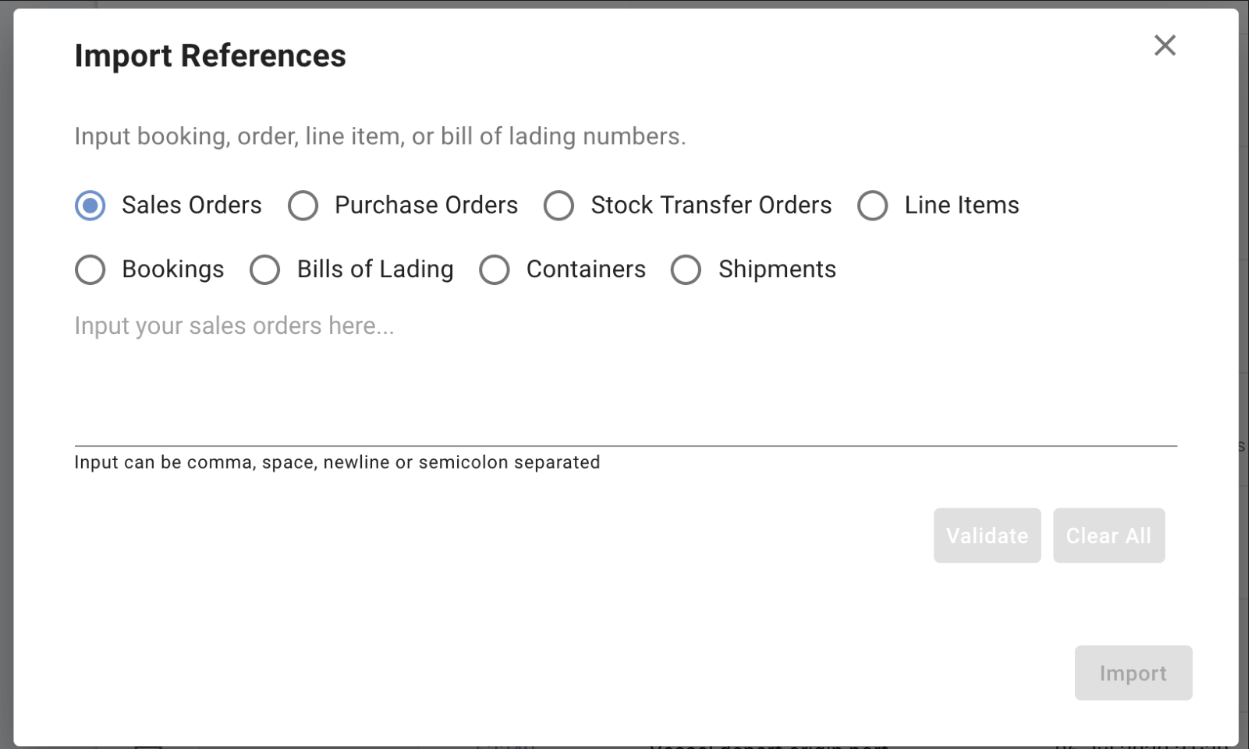Viewport: 1249px width, 749px height.
Task: Click the Import button
Action: pos(1133,673)
